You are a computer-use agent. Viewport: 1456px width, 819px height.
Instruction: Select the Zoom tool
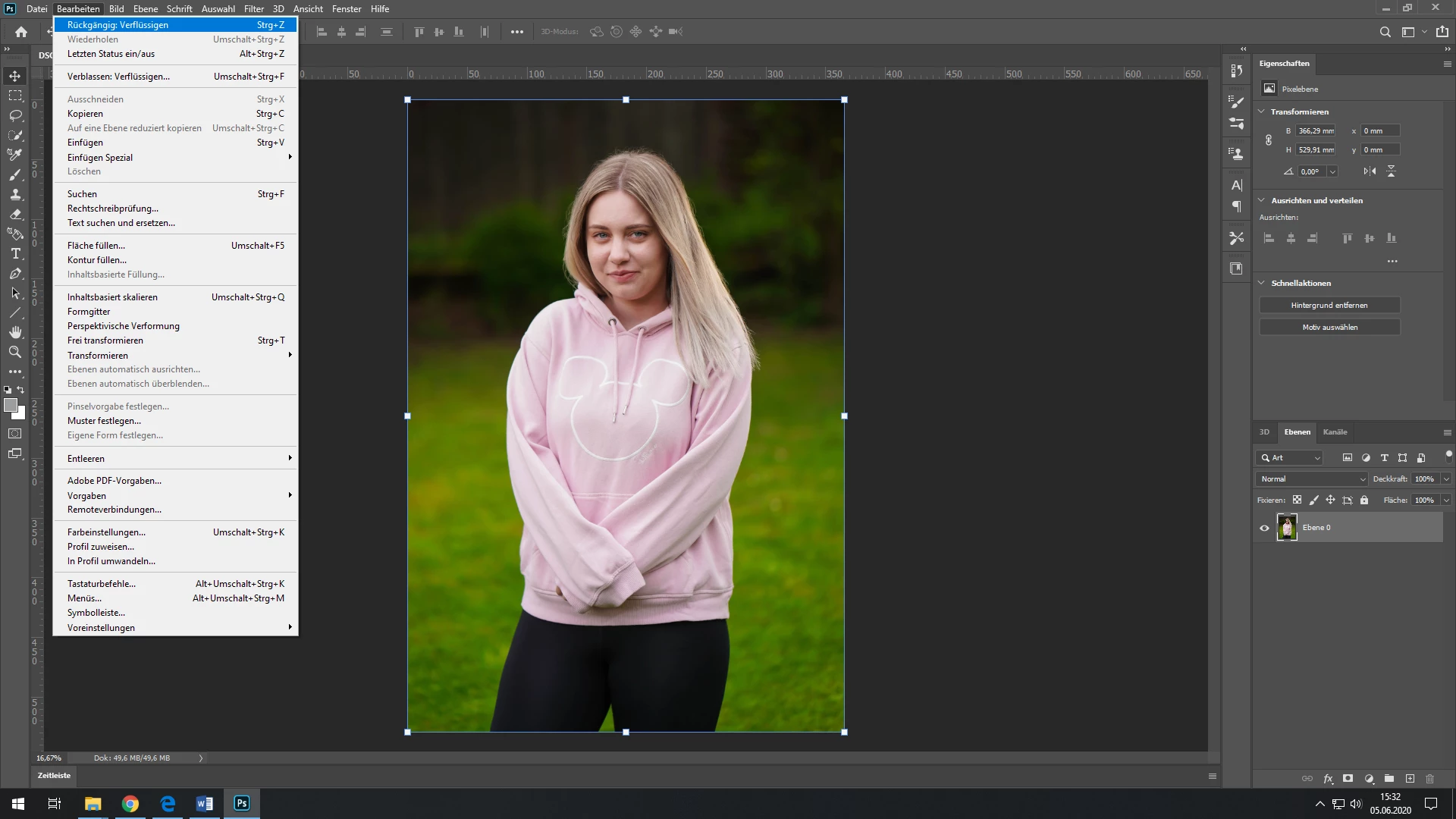[15, 352]
